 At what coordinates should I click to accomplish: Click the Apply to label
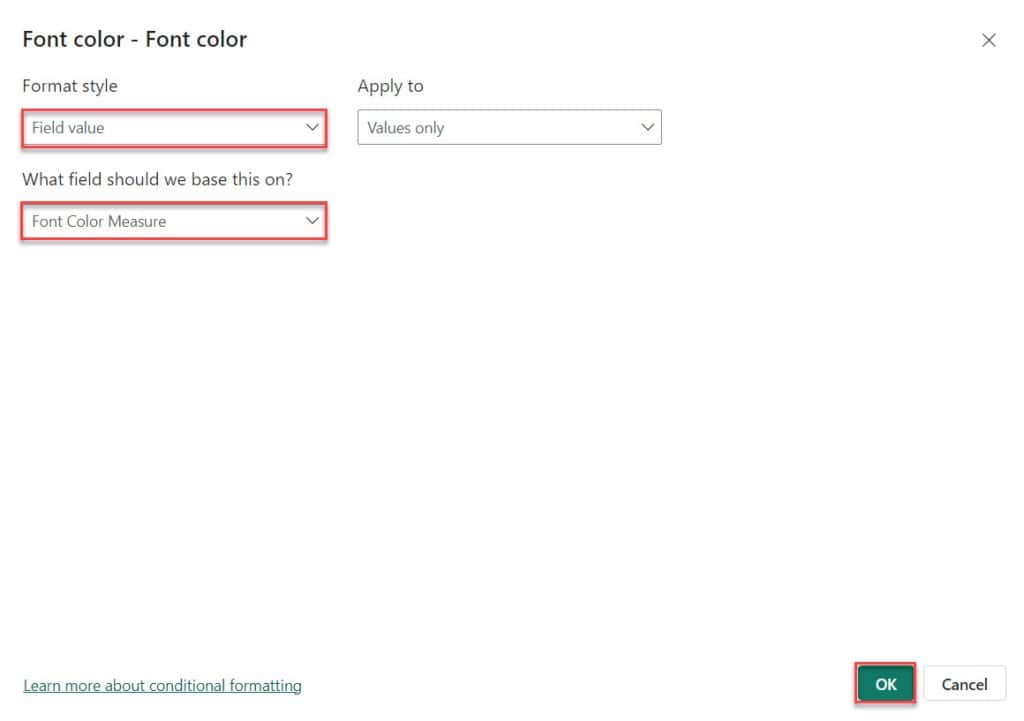point(390,86)
